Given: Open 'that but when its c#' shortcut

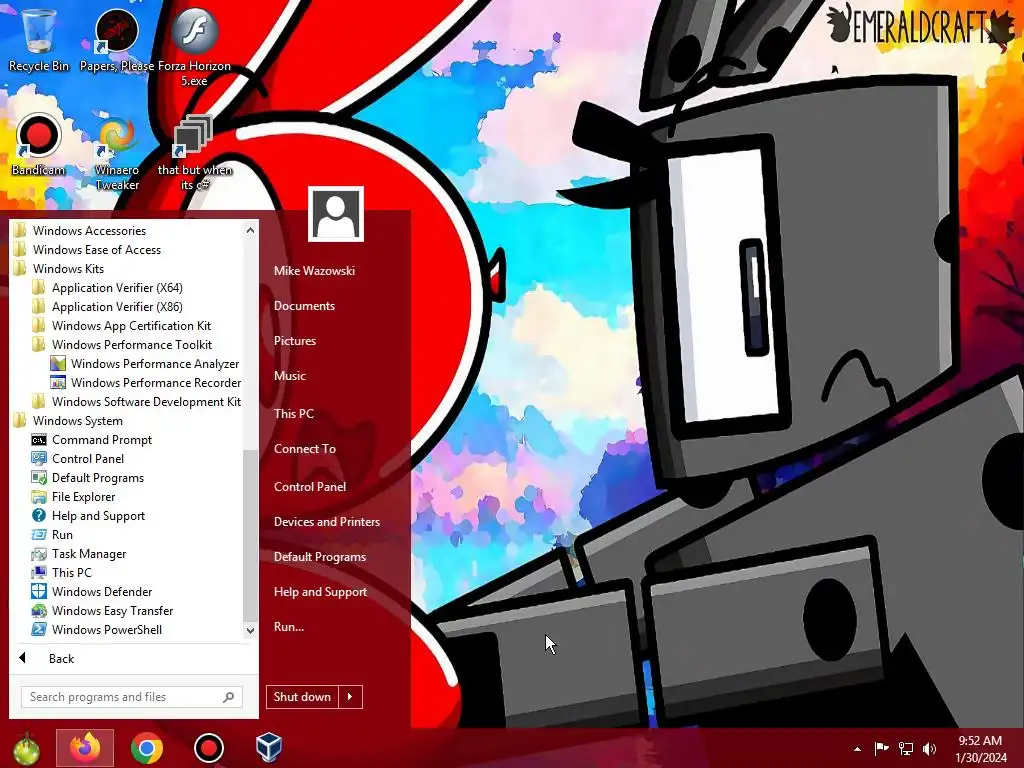Looking at the screenshot, I should (195, 153).
